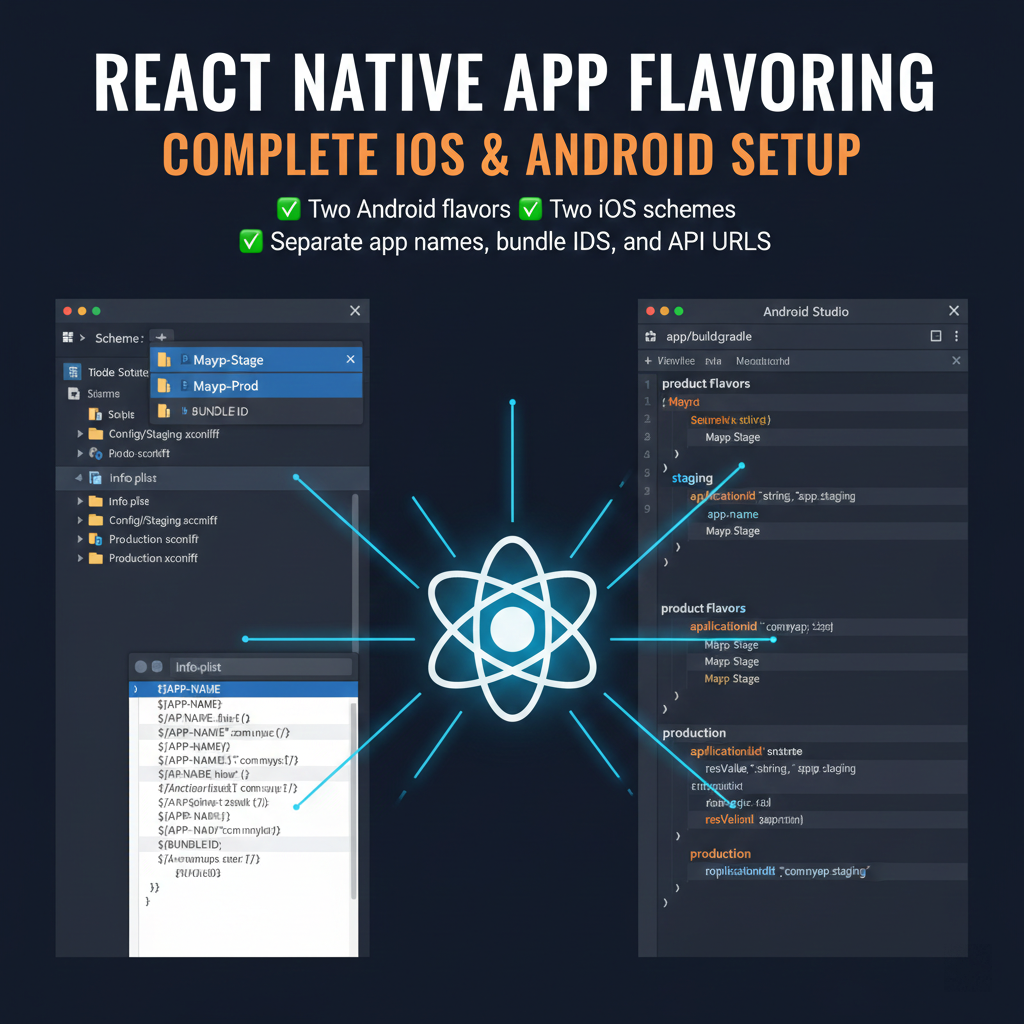1024x1024 pixels.
Task: Select the $(BUNDLEID; row in Info-plist
Action: point(244,844)
